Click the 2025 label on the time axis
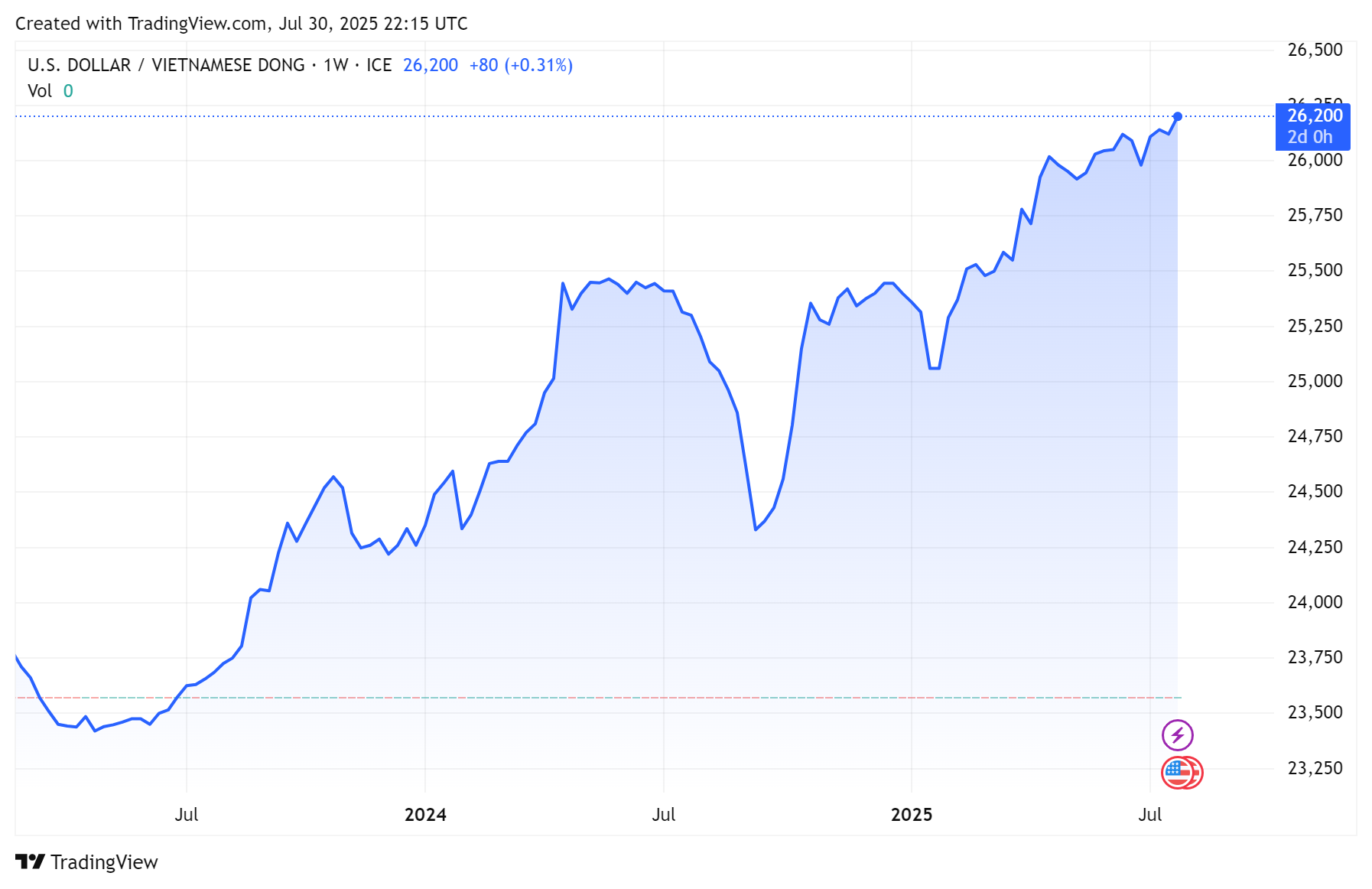Viewport: 1372px width, 889px height. click(x=911, y=815)
